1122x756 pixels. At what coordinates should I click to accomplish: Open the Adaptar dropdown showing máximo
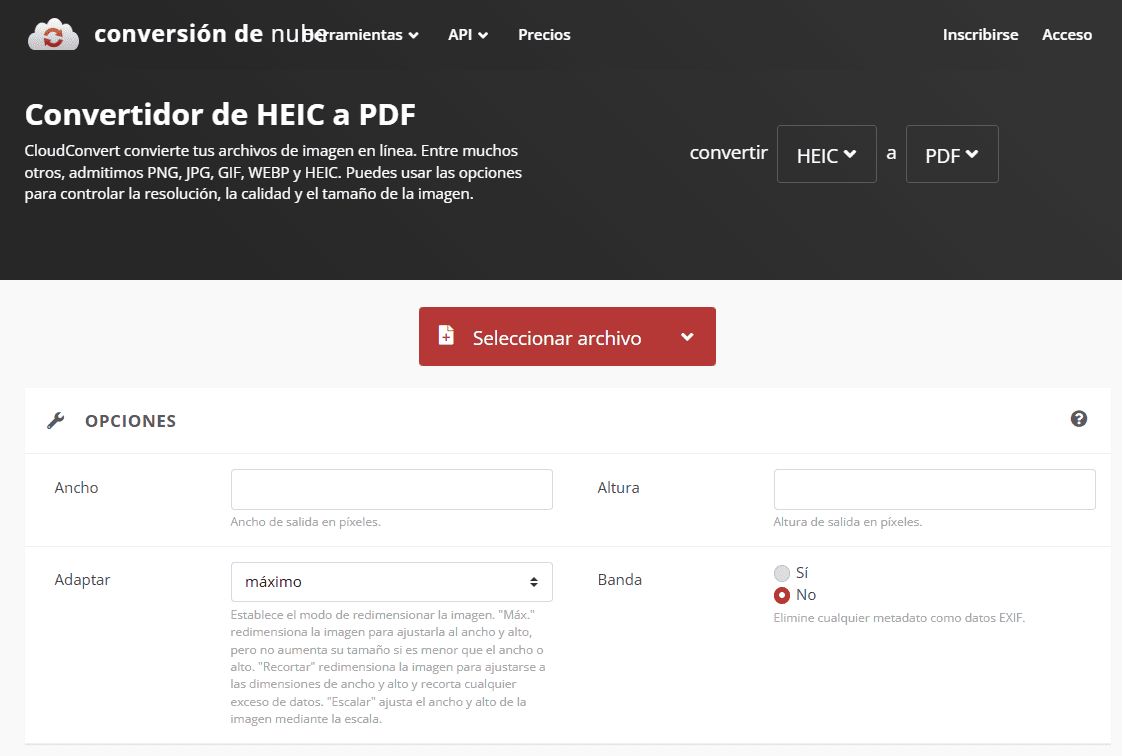pyautogui.click(x=391, y=581)
